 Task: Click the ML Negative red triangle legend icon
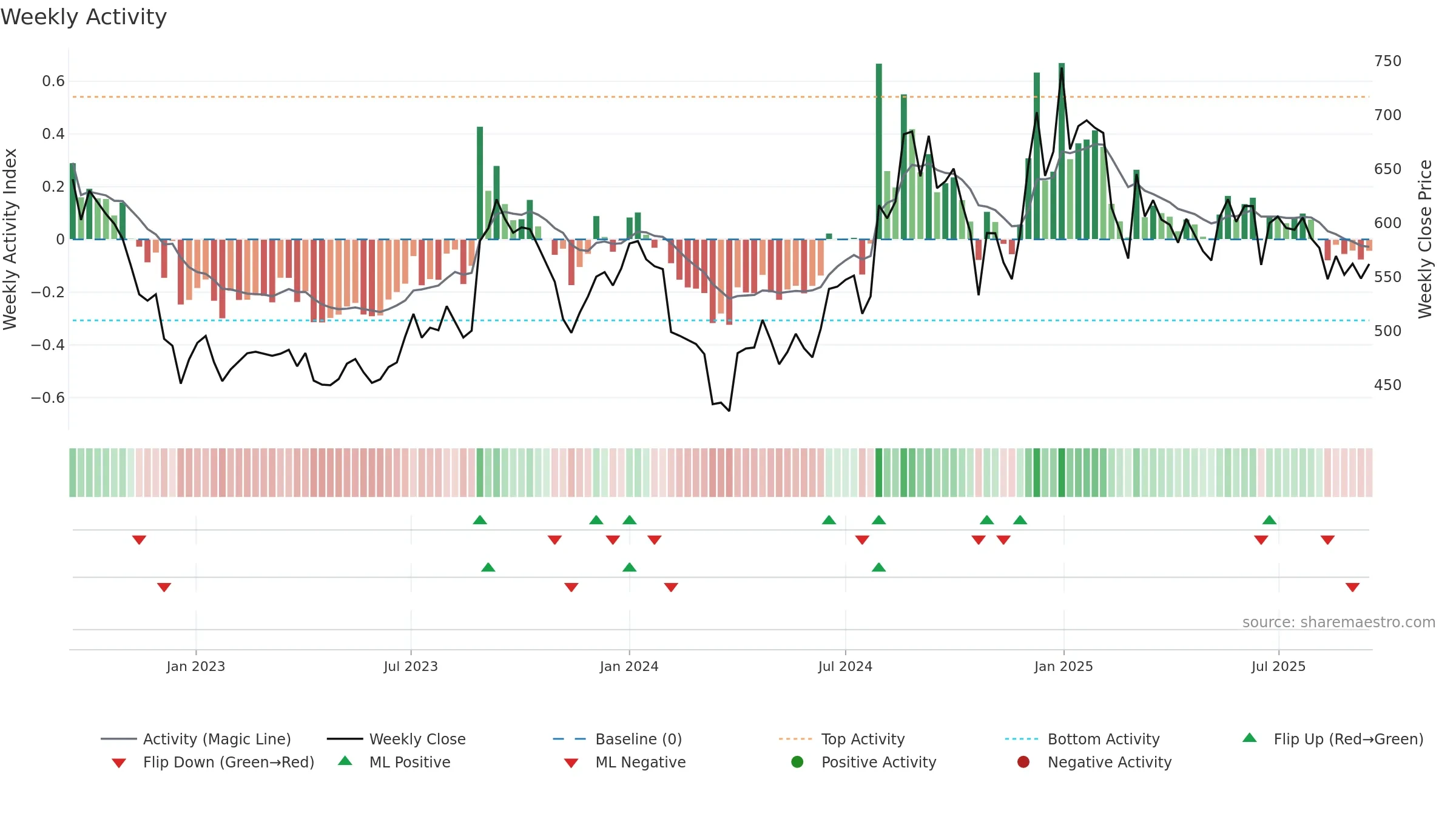571,763
